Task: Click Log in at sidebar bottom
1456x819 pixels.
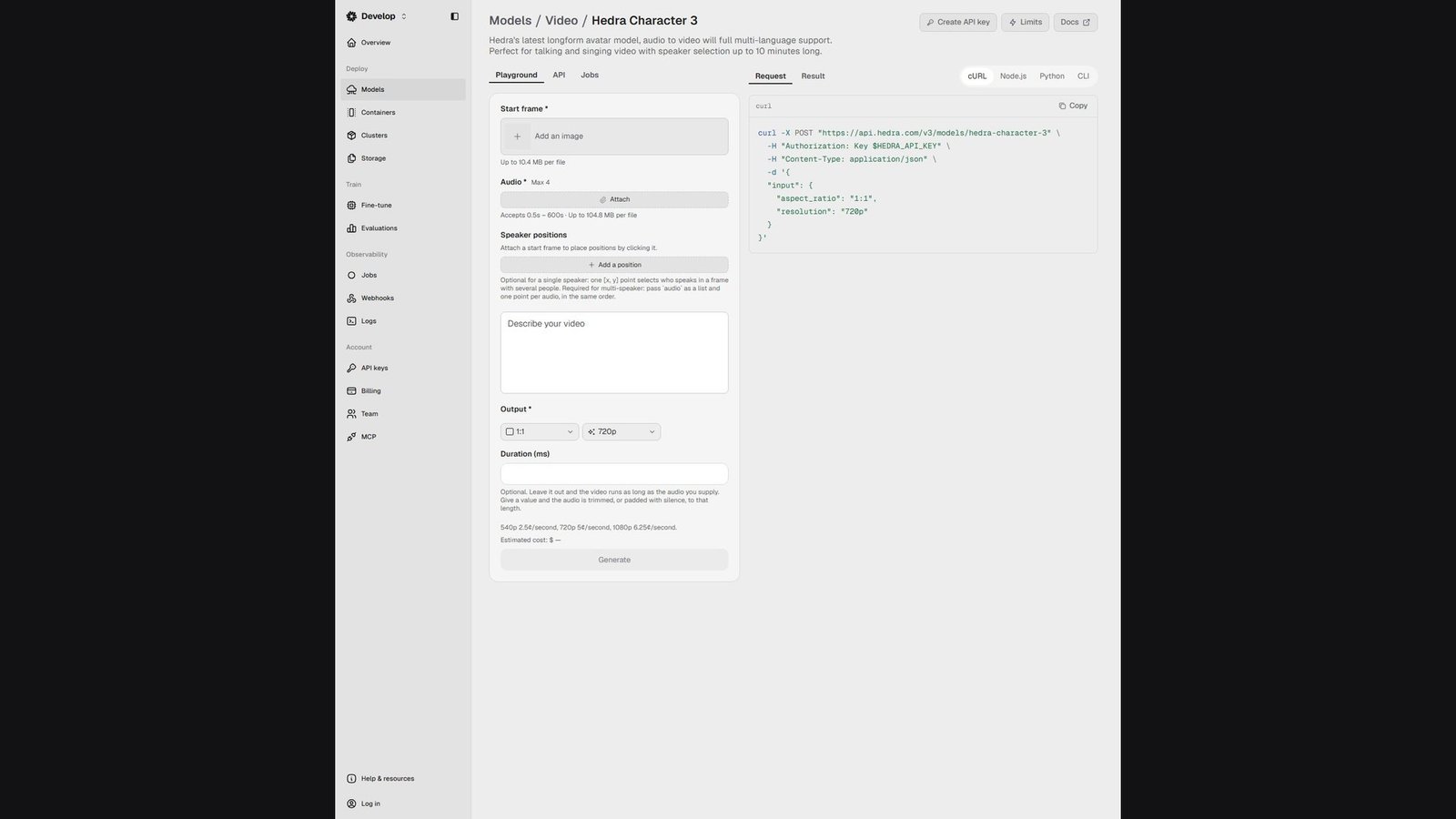Action: pyautogui.click(x=403, y=804)
